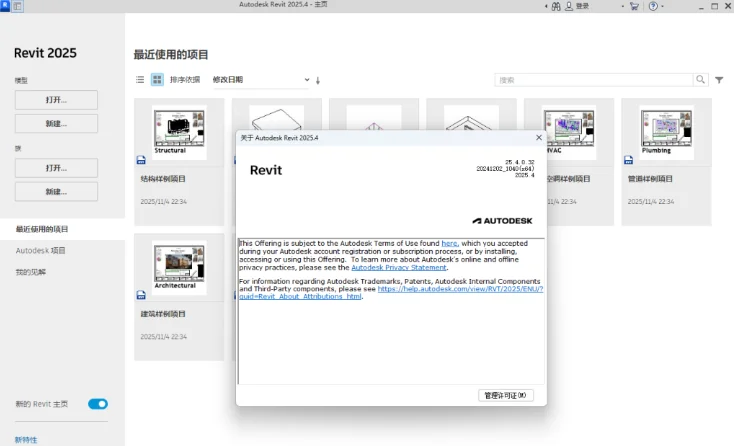Click the 管理许可证 button
The image size is (734, 446).
[x=506, y=395]
